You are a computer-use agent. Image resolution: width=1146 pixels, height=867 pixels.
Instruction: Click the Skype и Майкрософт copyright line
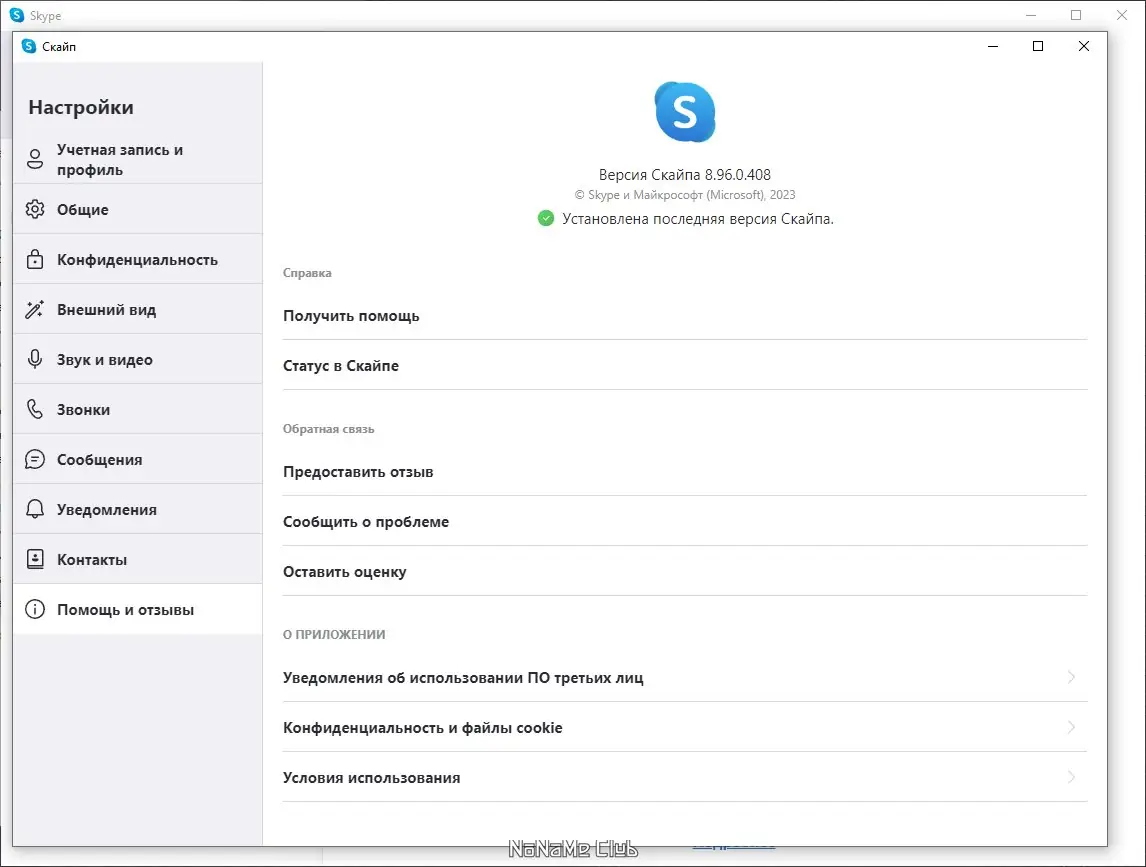click(685, 195)
